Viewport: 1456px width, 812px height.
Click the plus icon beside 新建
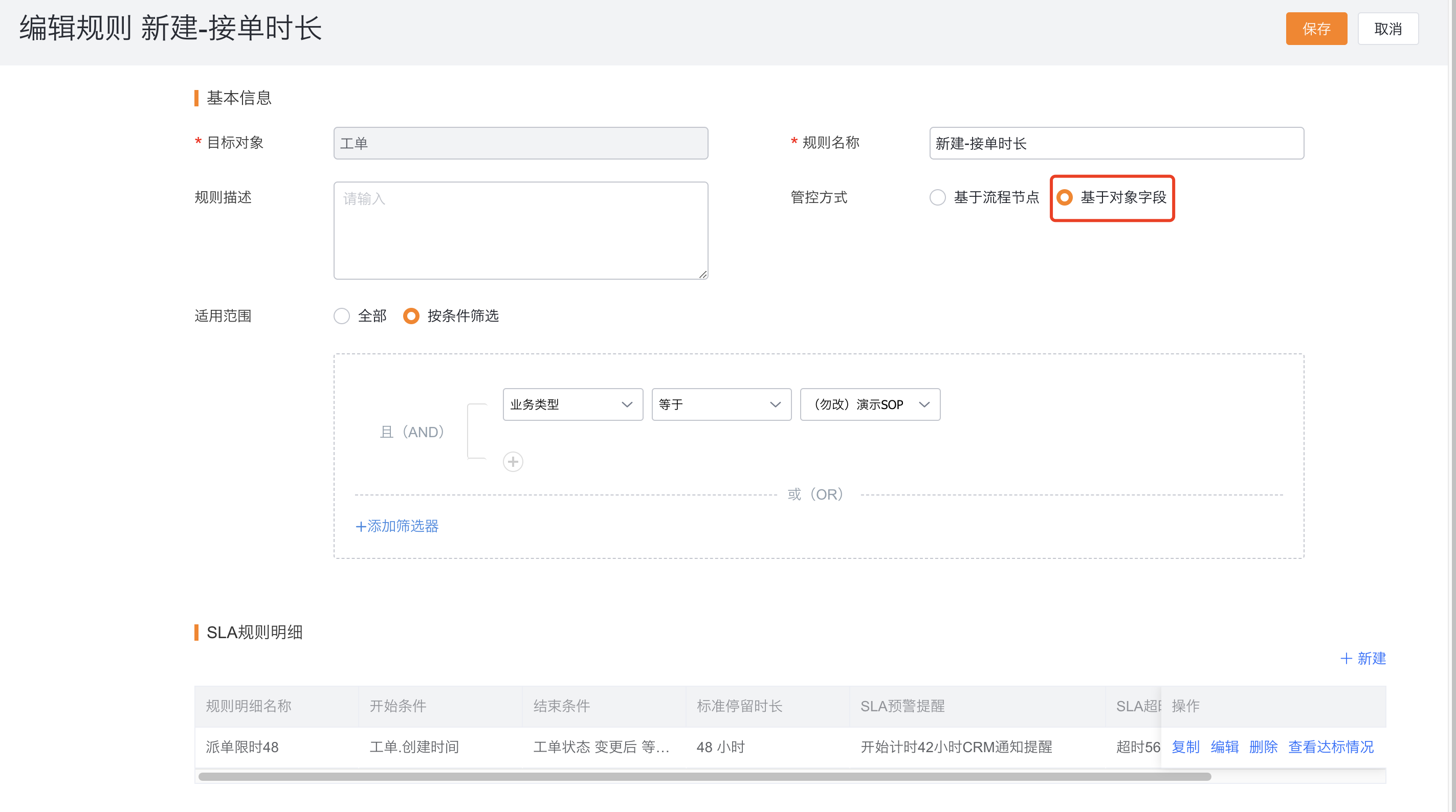click(x=1346, y=658)
